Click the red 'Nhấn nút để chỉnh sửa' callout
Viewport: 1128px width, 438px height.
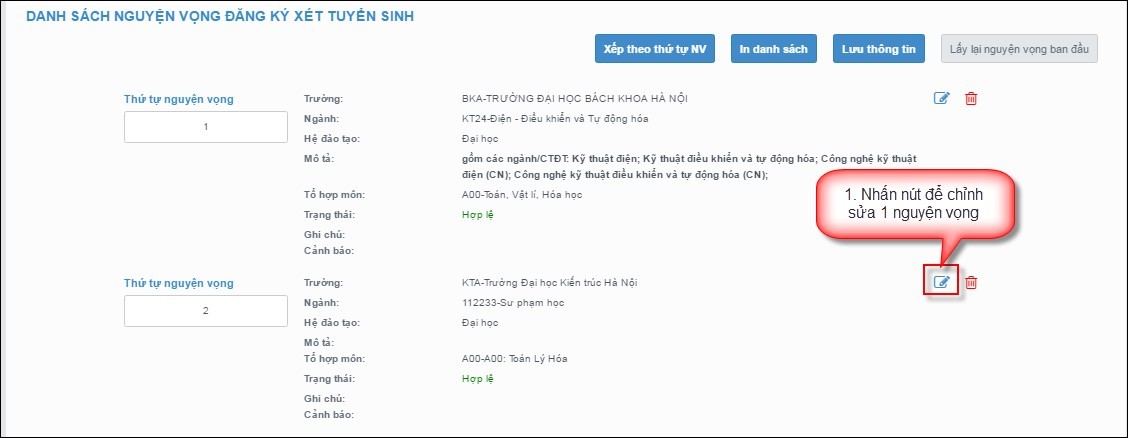coord(917,203)
